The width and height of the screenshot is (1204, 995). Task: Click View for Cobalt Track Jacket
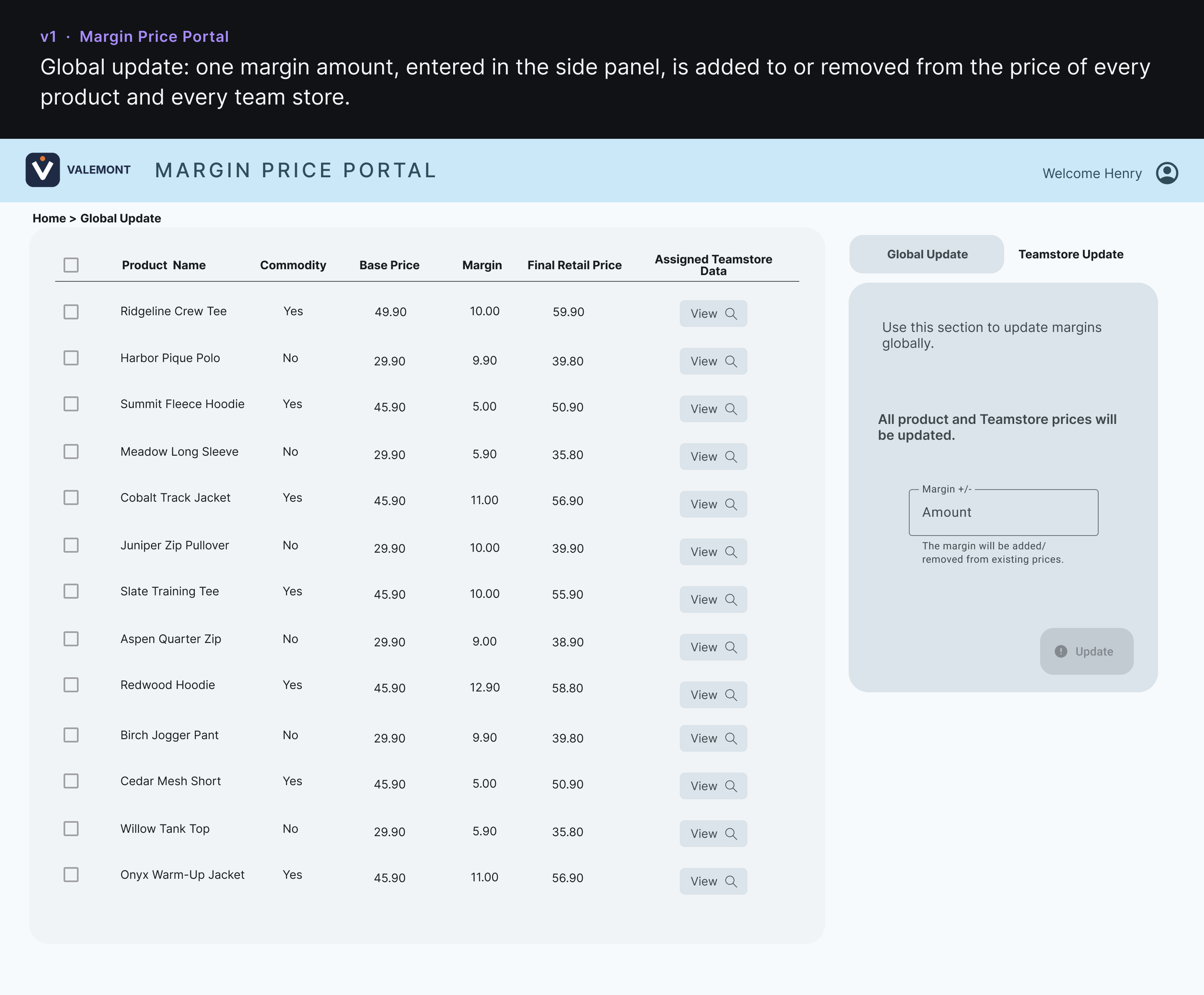pyautogui.click(x=714, y=504)
